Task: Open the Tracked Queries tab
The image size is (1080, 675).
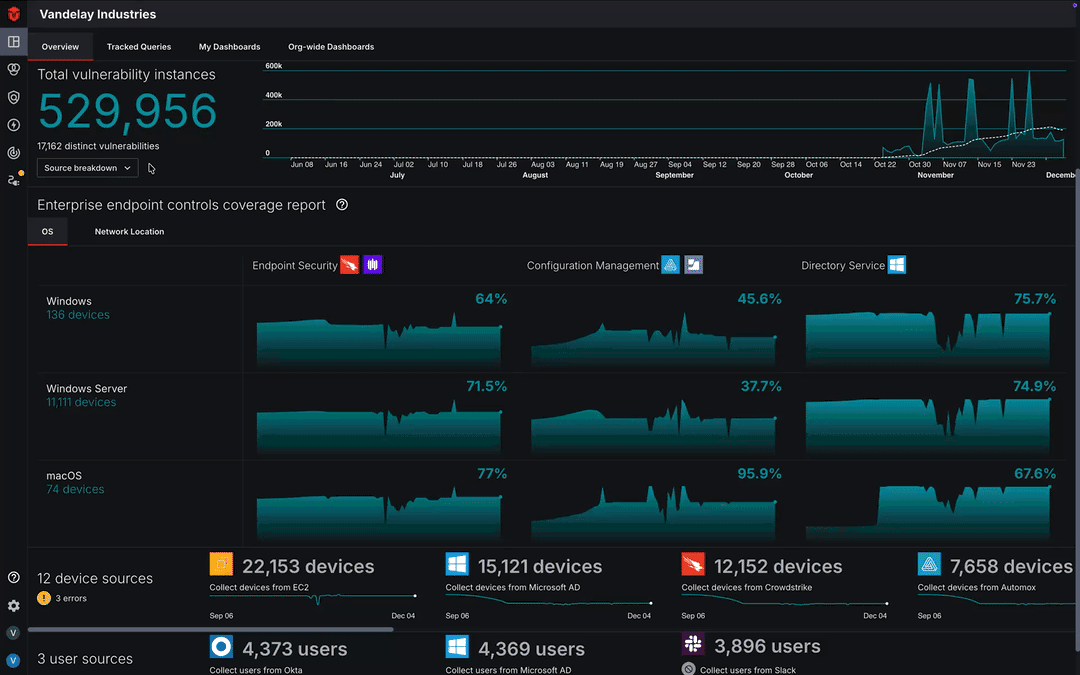Action: 138,46
